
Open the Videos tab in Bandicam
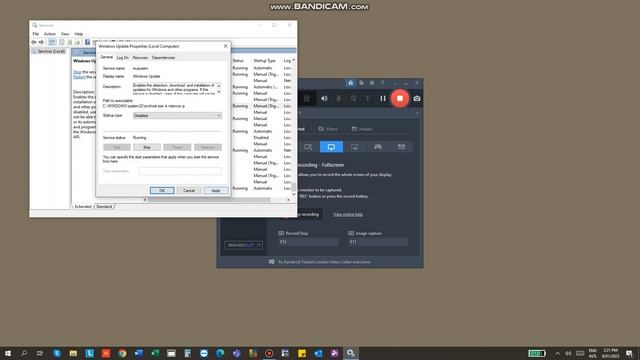point(328,129)
